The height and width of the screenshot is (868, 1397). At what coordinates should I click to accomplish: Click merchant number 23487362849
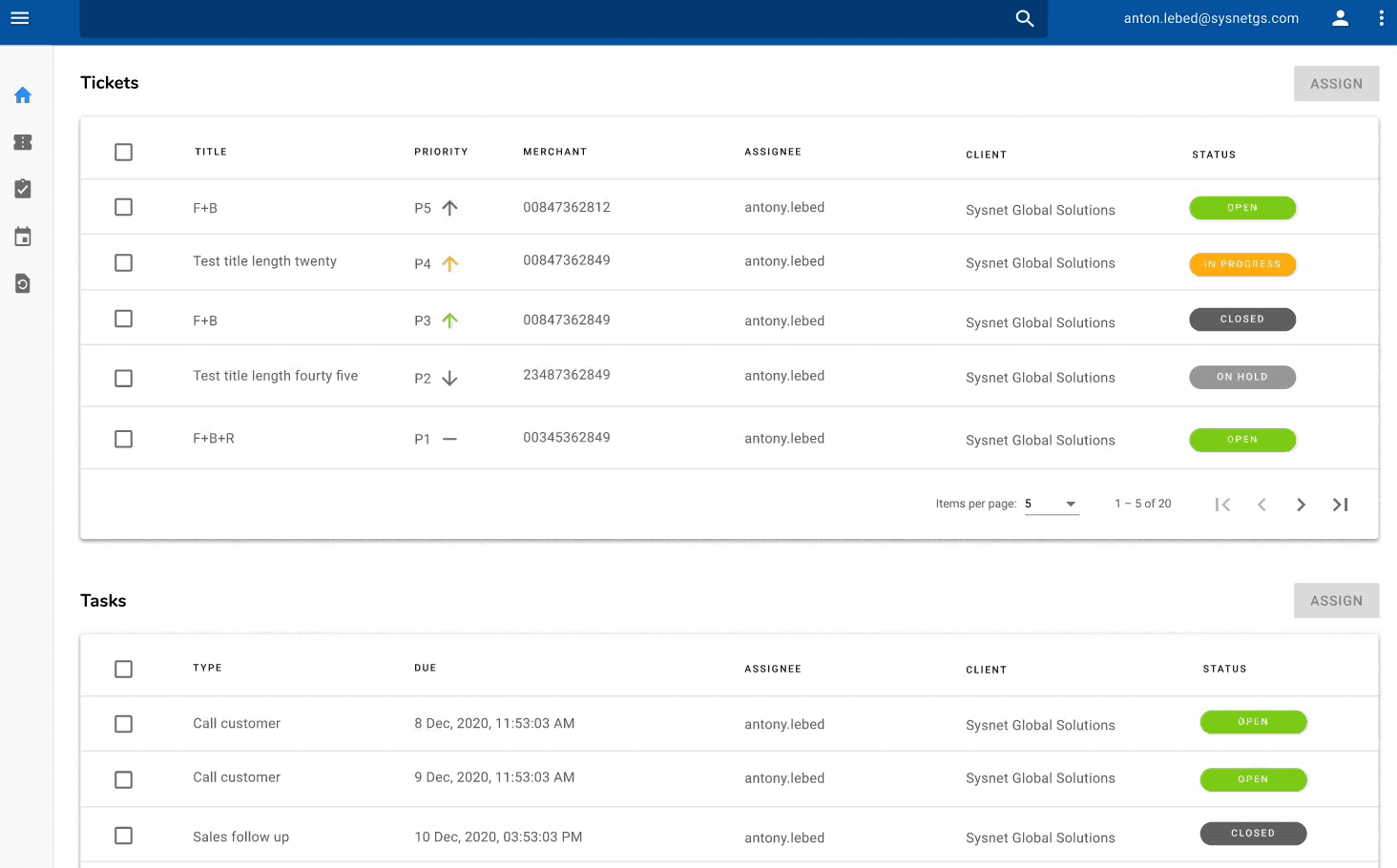(x=567, y=375)
